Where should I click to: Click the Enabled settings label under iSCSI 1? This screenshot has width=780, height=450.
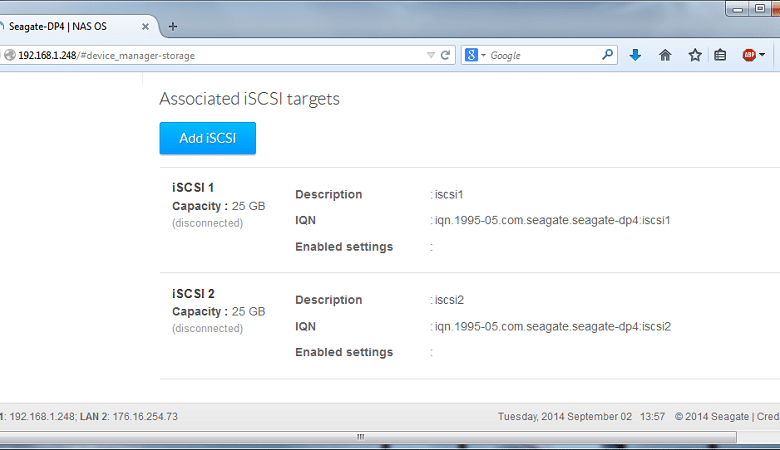coord(344,247)
